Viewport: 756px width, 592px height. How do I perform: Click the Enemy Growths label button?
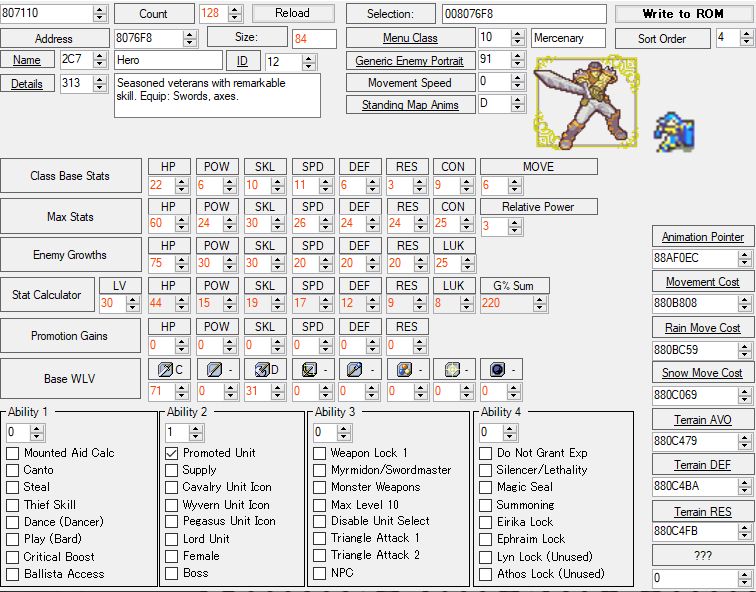point(70,255)
